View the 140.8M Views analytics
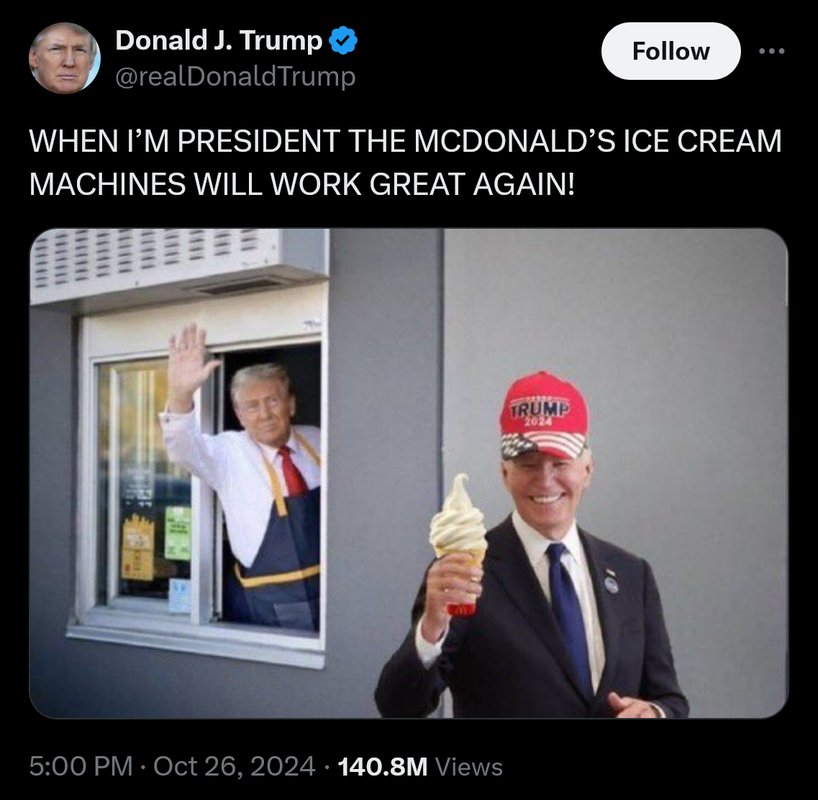The height and width of the screenshot is (800, 818). pos(420,767)
